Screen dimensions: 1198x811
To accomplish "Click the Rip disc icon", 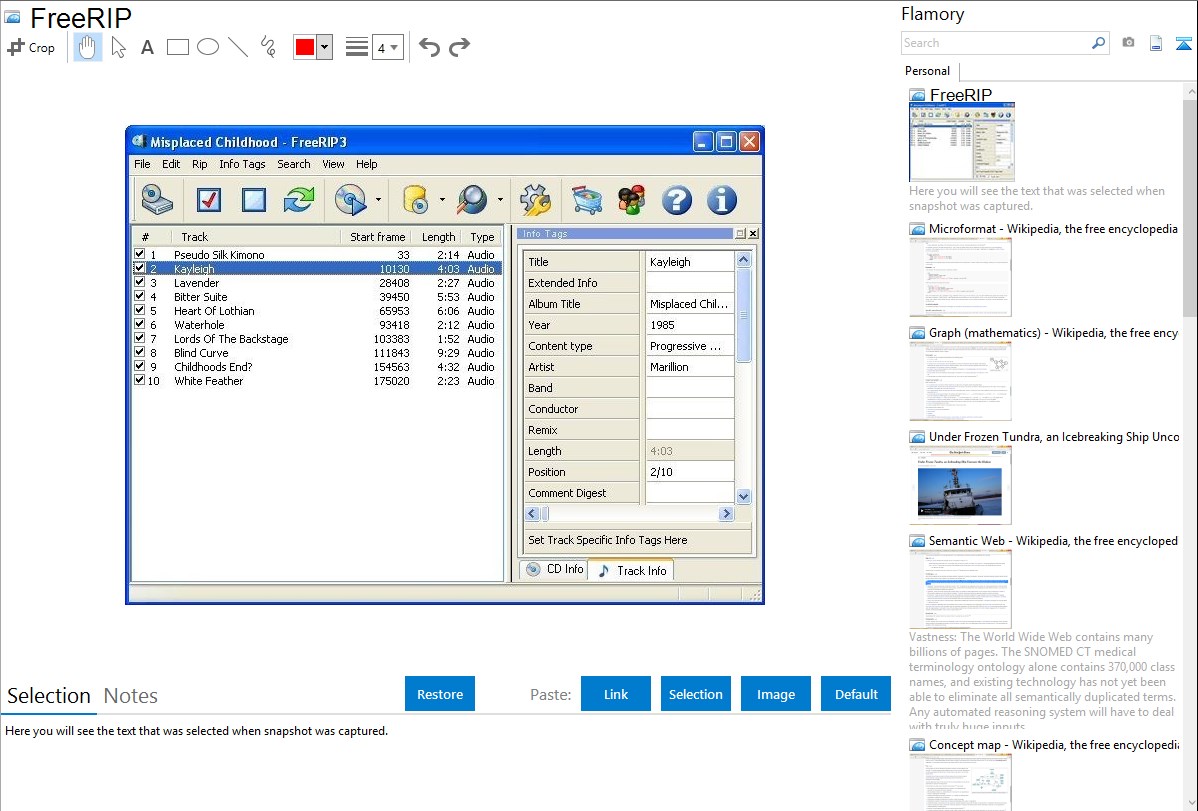I will (x=351, y=200).
